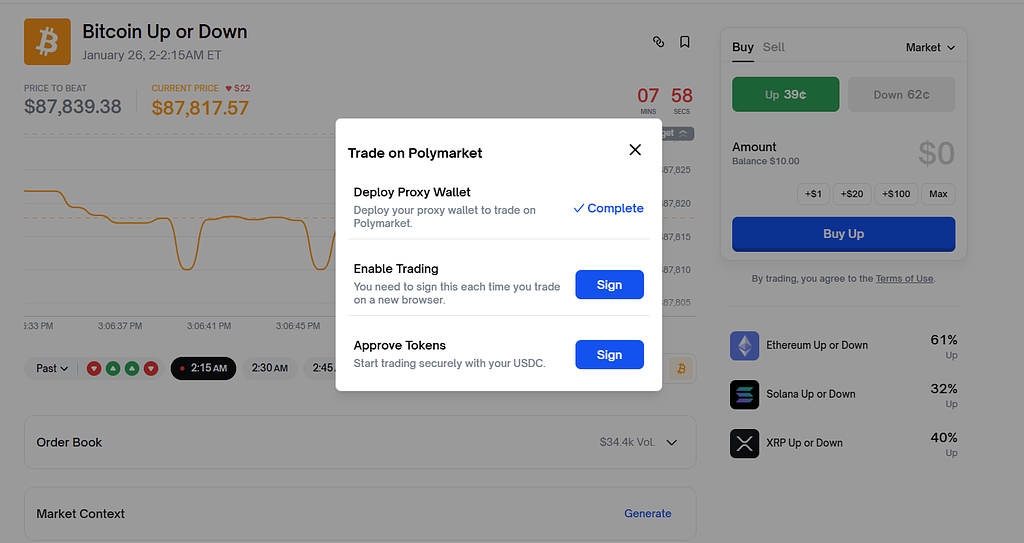Open the Terms of Use link

point(904,279)
